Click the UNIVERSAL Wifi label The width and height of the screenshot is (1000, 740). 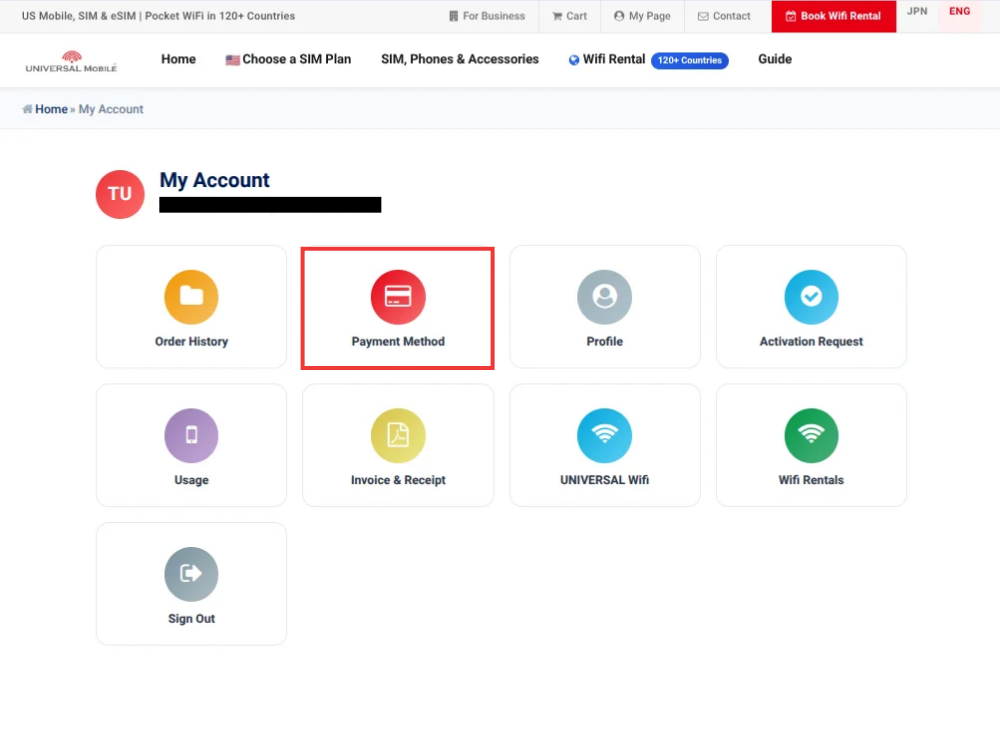605,480
